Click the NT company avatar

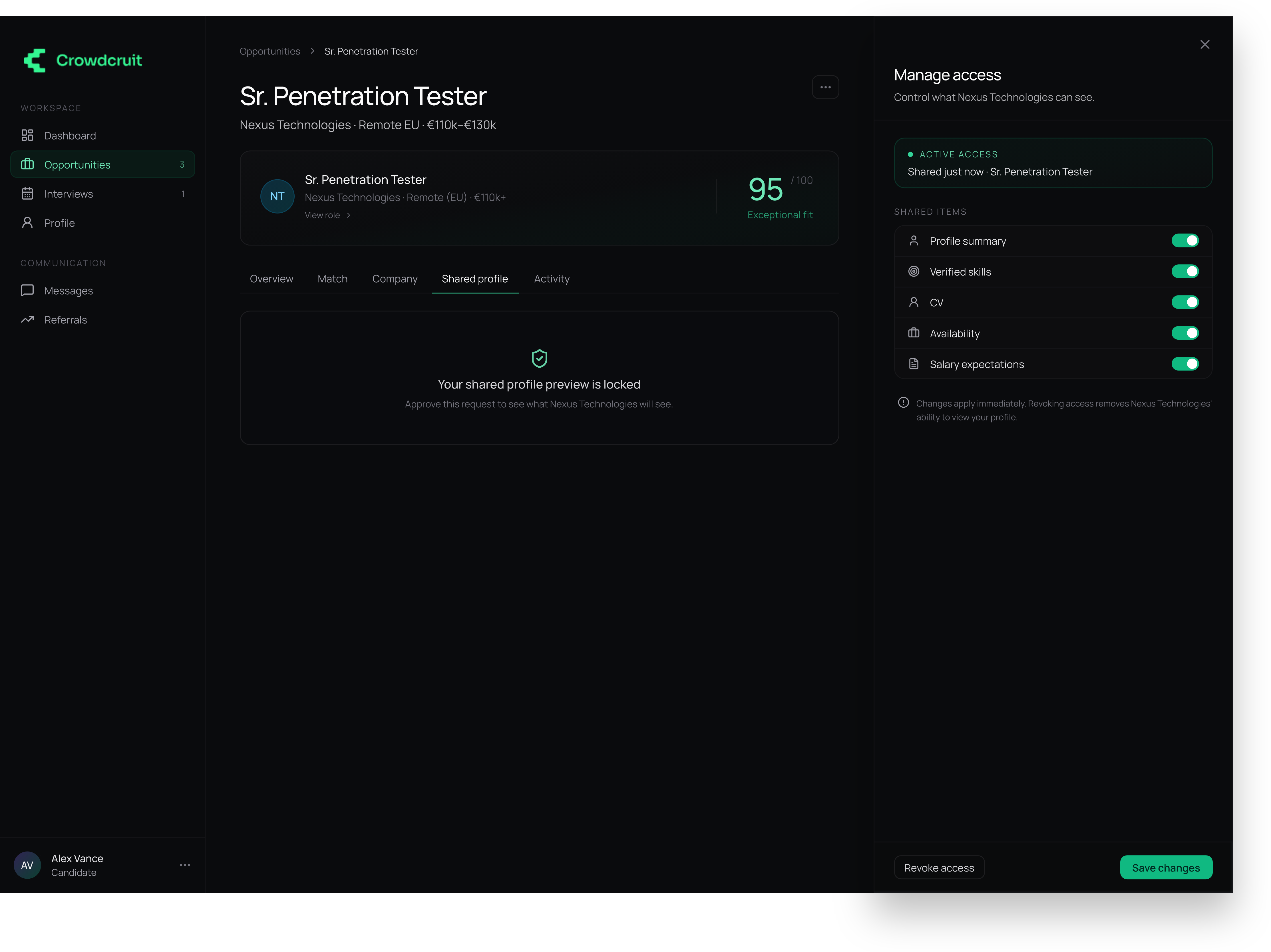tap(277, 196)
